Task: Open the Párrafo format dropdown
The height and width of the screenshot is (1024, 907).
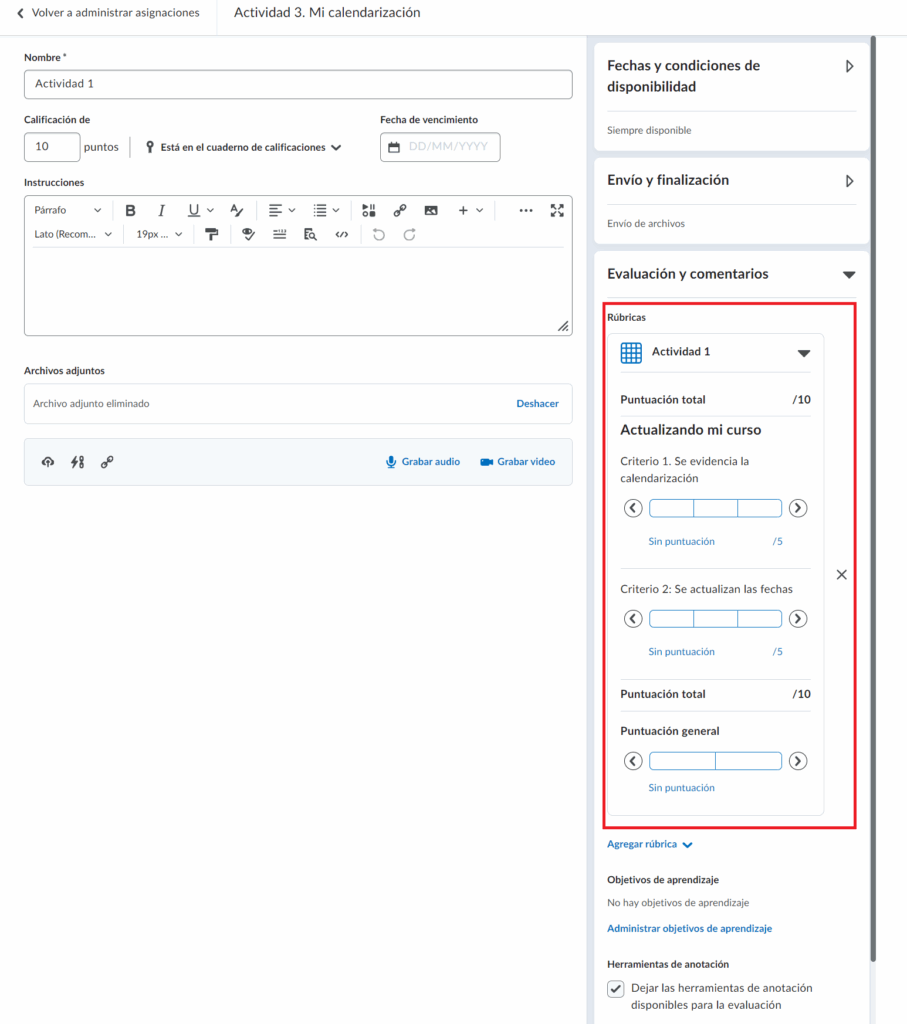Action: tap(67, 211)
